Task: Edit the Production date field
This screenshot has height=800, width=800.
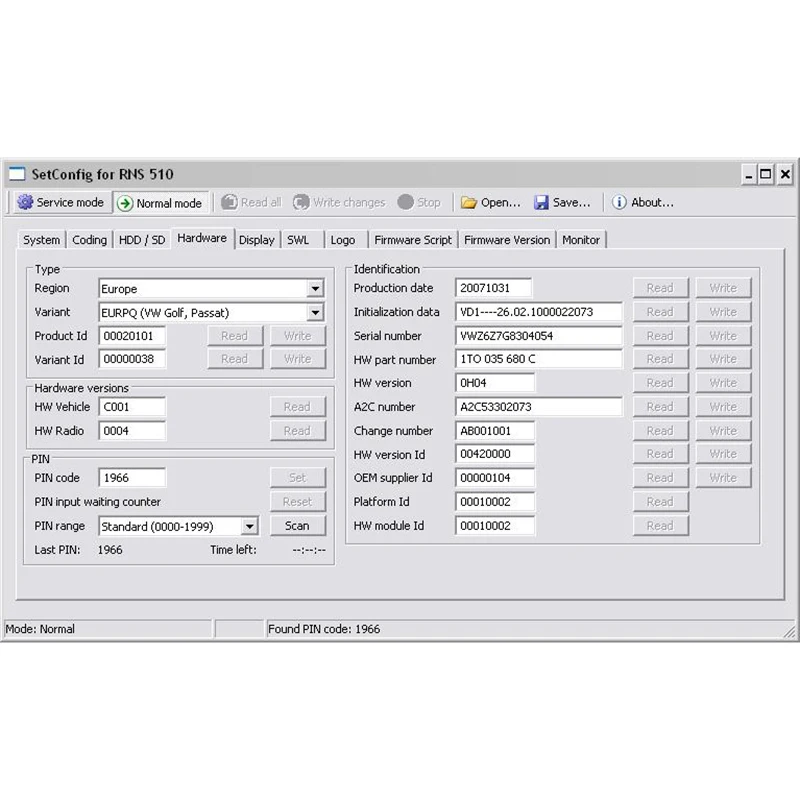Action: pos(495,288)
